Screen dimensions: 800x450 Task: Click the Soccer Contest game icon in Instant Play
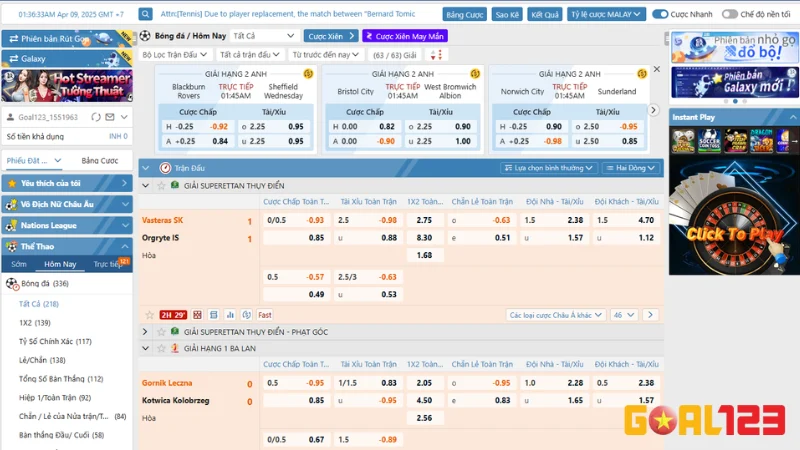708,143
